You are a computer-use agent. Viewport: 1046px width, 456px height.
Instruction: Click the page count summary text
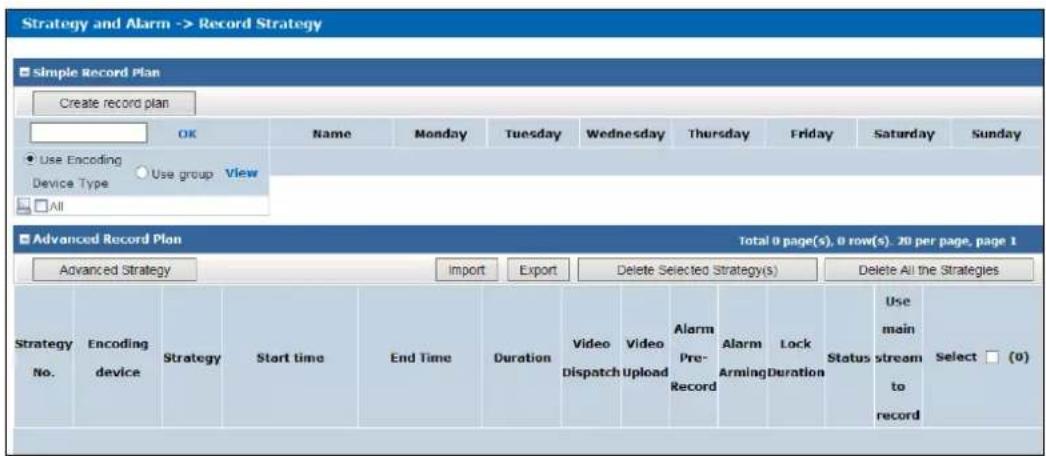[877, 239]
